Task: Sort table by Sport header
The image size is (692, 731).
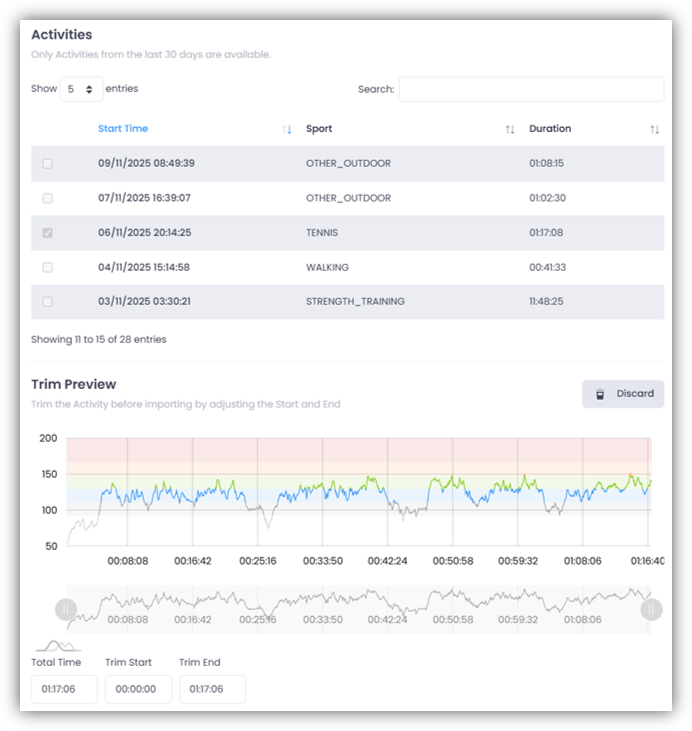Action: tap(319, 129)
